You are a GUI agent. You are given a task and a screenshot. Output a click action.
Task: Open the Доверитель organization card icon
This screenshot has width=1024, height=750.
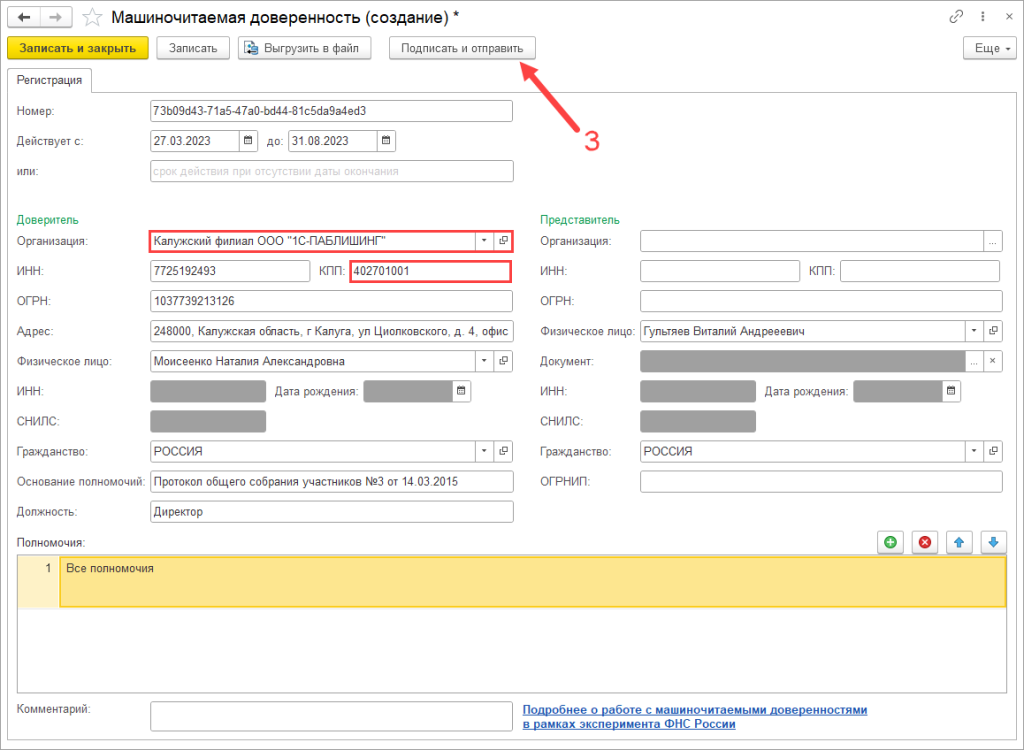503,241
